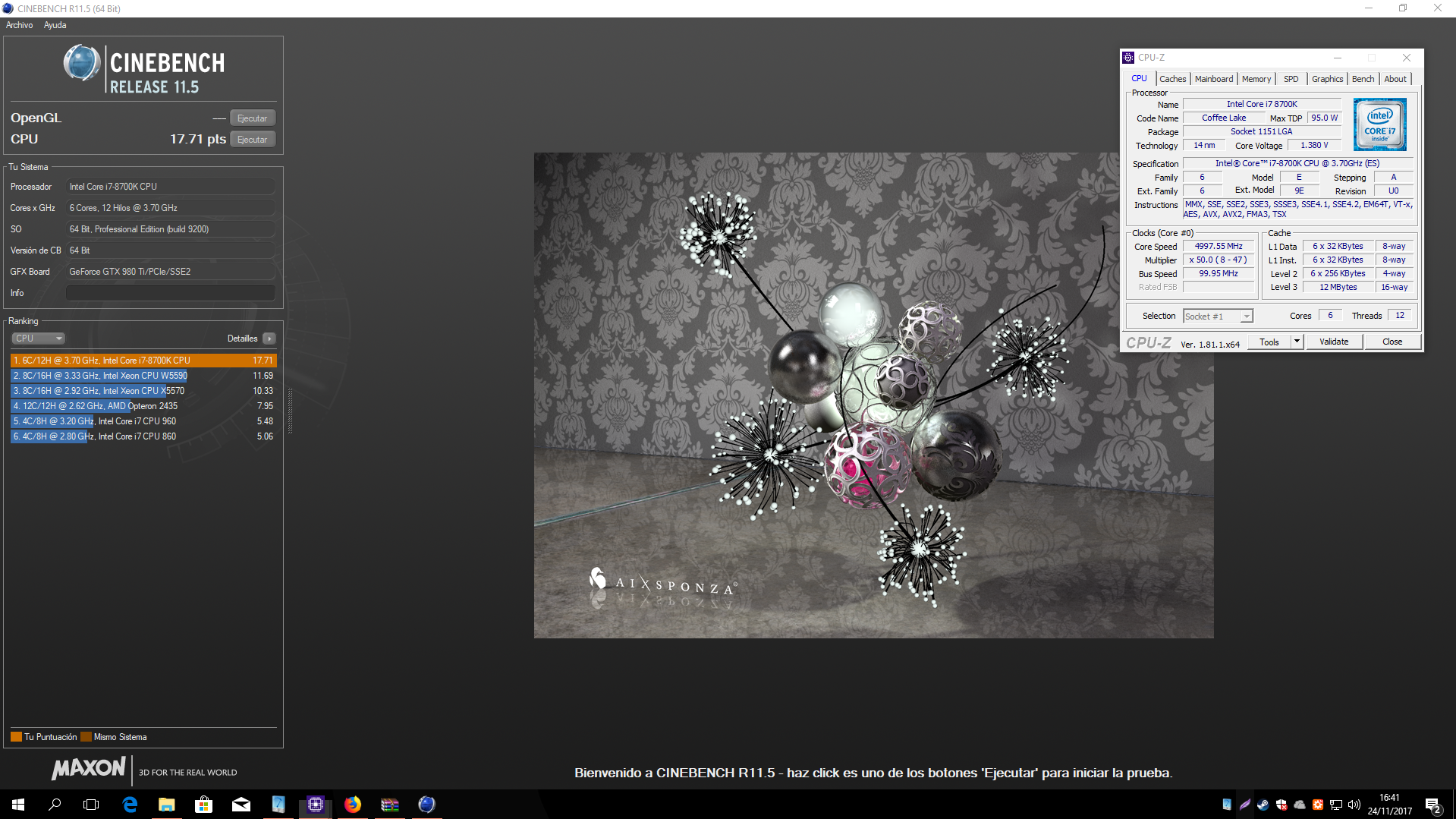The width and height of the screenshot is (1456, 819).
Task: Click the Cinebench title bar icon
Action: coord(8,8)
